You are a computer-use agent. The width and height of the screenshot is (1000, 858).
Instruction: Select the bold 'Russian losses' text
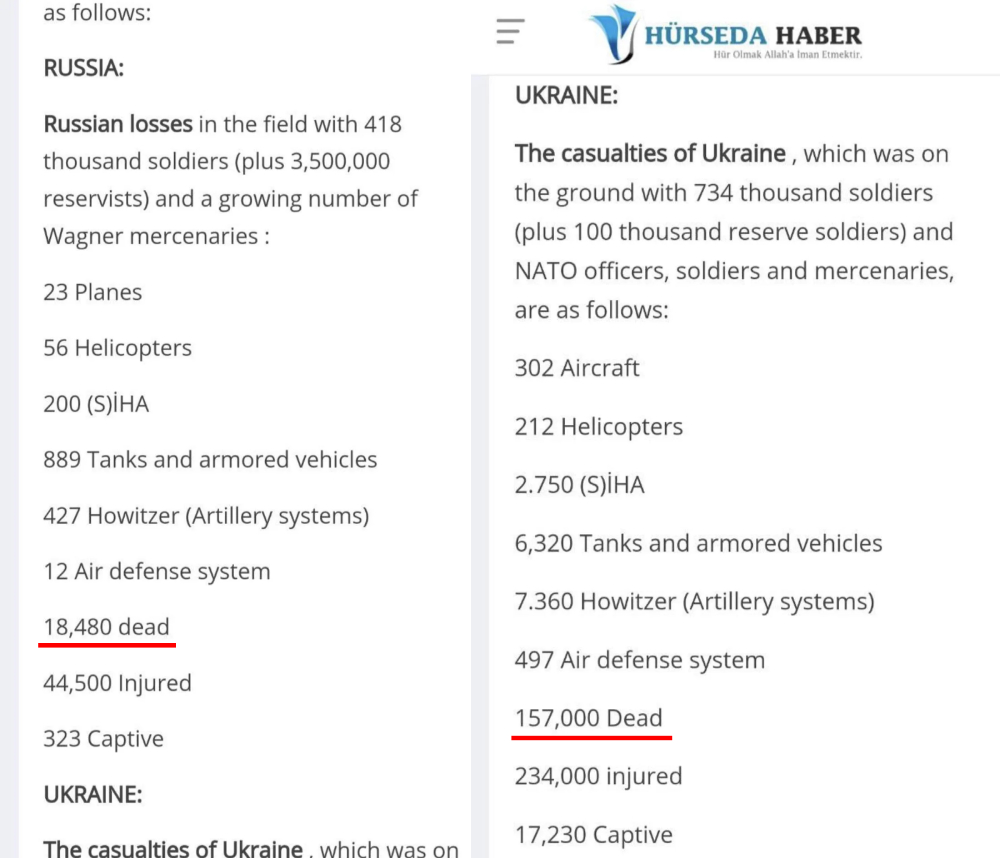[118, 124]
